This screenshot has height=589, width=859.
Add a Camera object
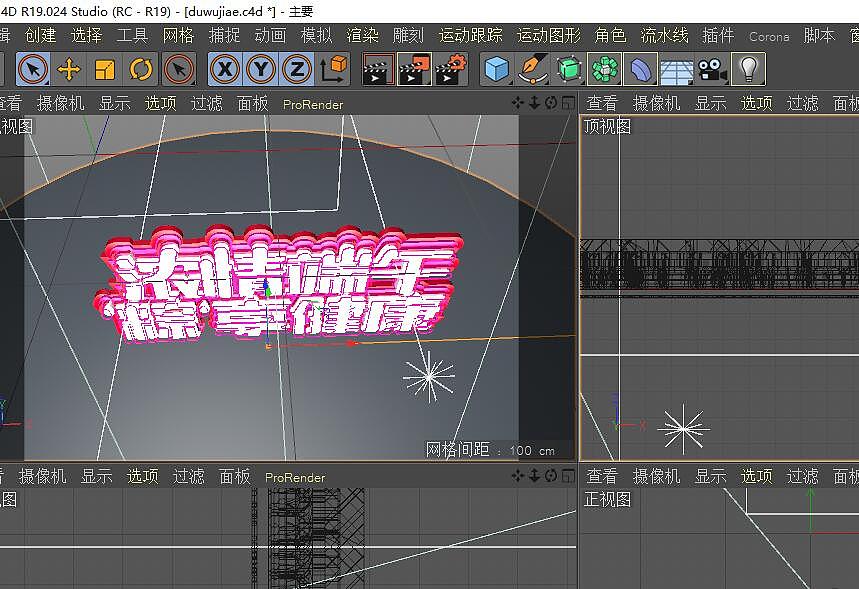click(712, 70)
